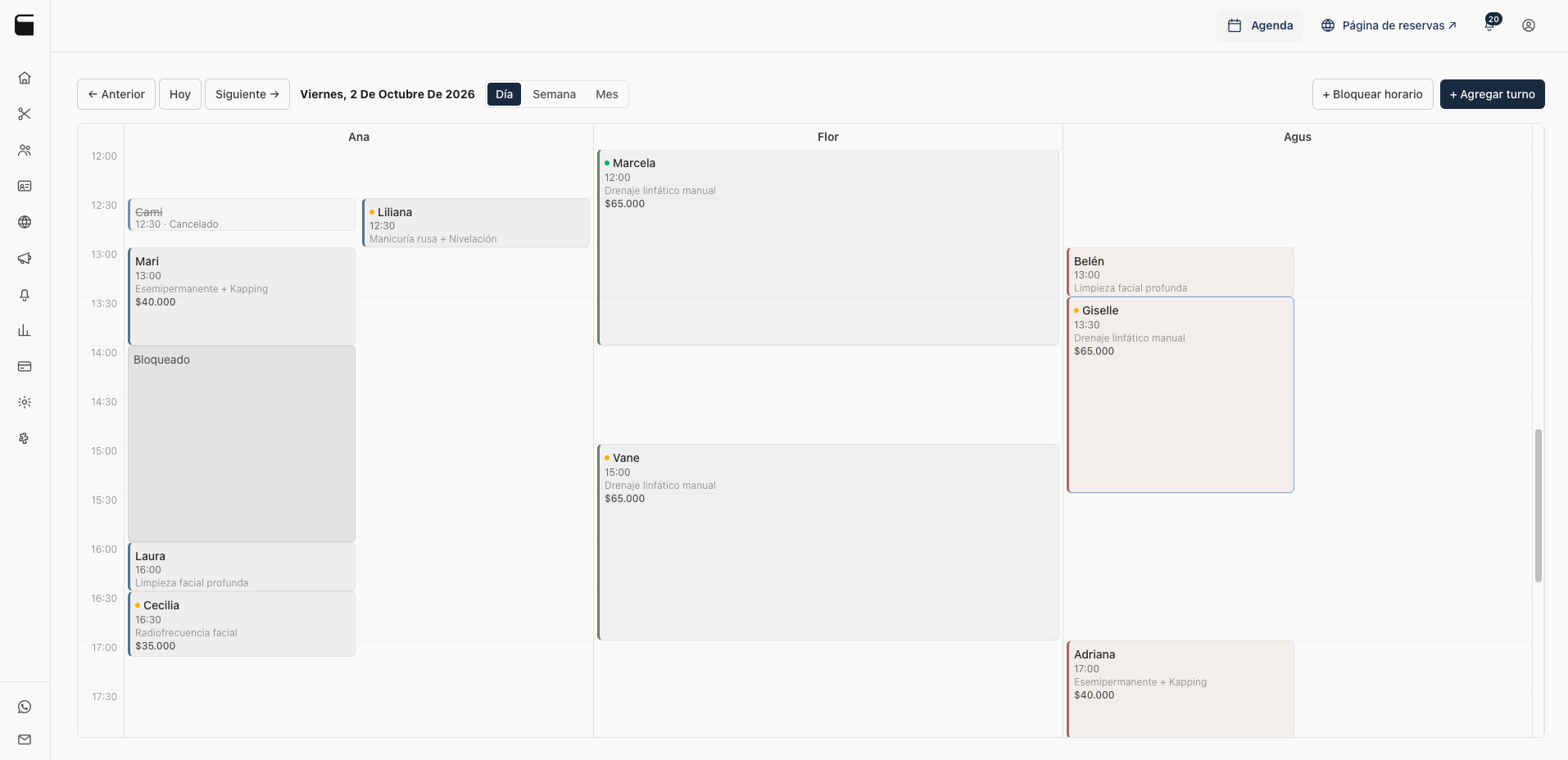Viewport: 1568px width, 760px height.
Task: Open the puzzle piece integrations icon
Action: [x=25, y=438]
